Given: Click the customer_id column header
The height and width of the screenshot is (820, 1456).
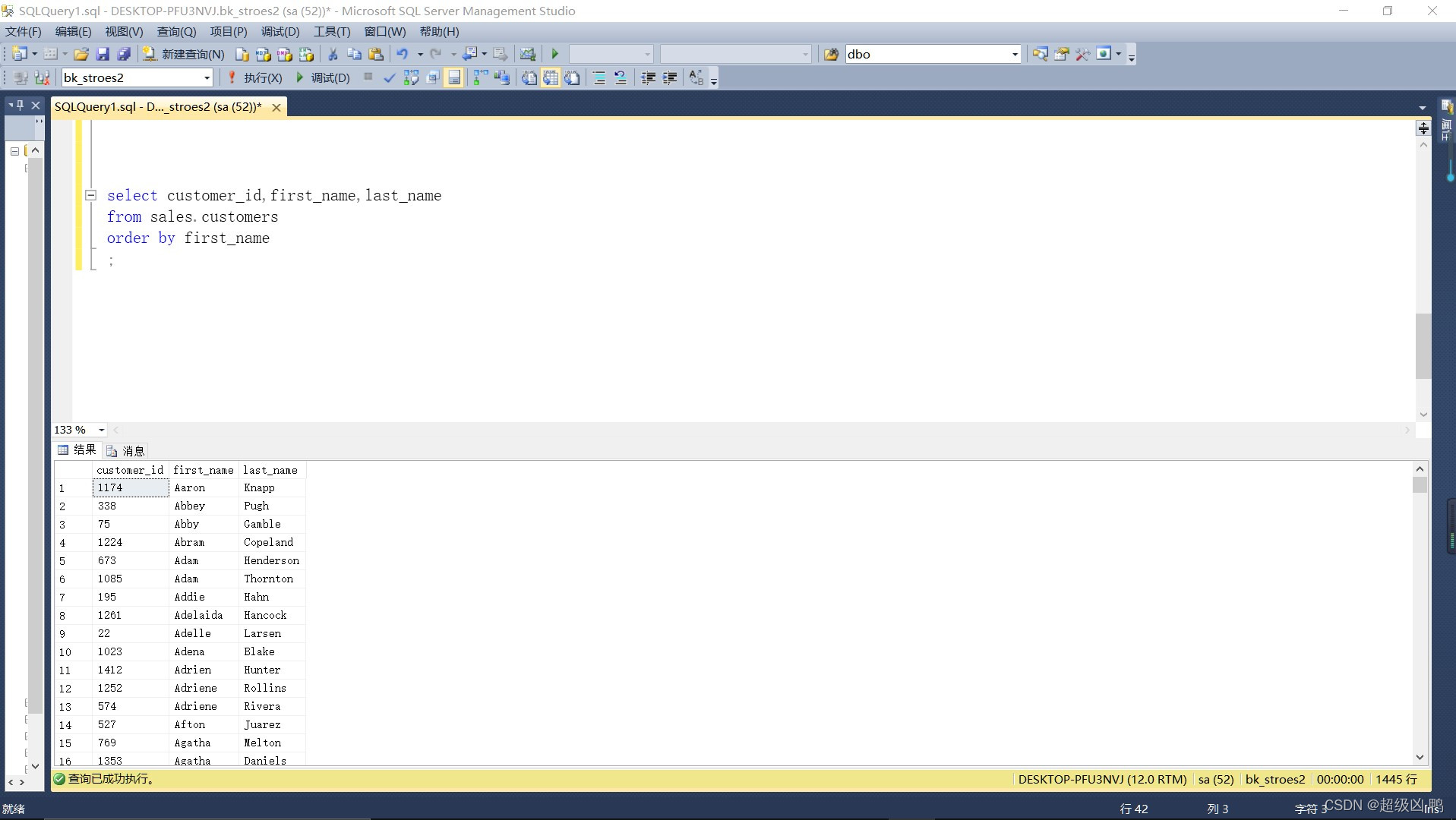Looking at the screenshot, I should (x=130, y=470).
